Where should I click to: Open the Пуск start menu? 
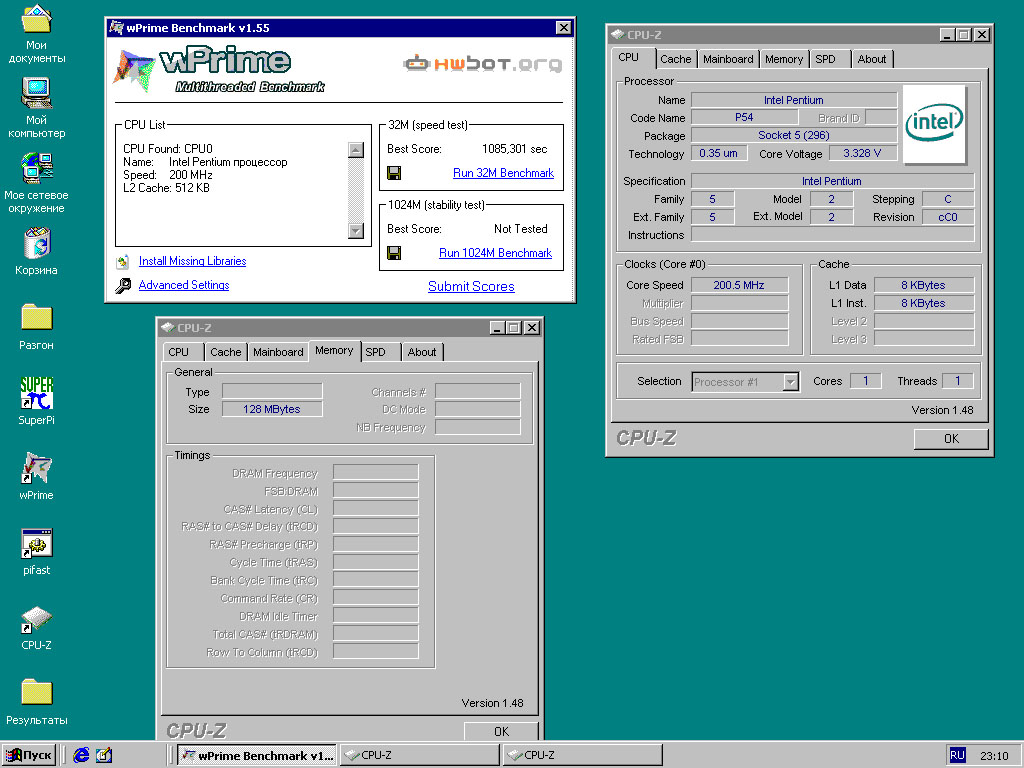tap(29, 755)
